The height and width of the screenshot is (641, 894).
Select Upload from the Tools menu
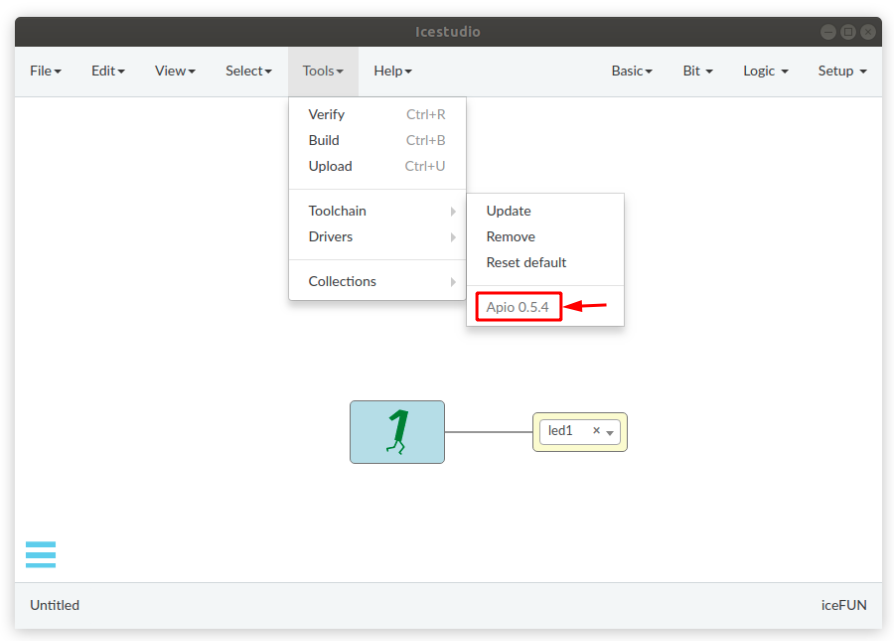click(x=330, y=166)
